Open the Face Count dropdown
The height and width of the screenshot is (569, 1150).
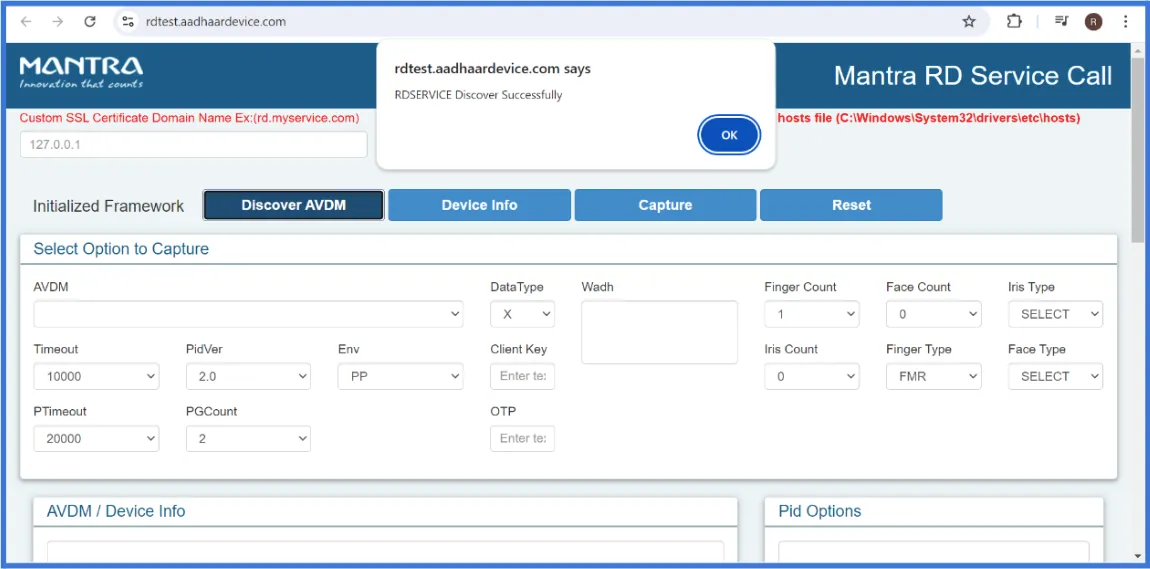point(934,314)
